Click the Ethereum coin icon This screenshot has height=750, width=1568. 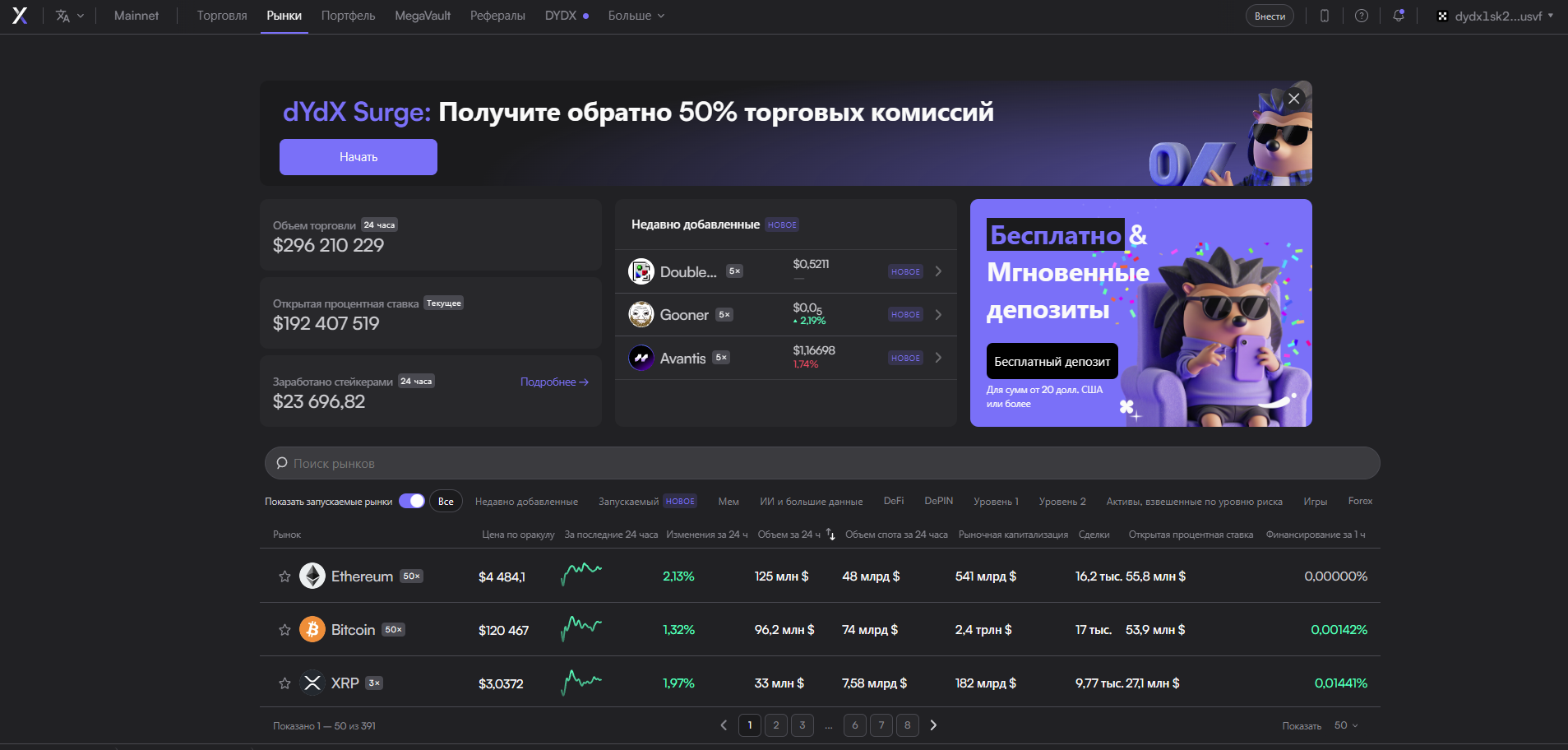[x=312, y=576]
